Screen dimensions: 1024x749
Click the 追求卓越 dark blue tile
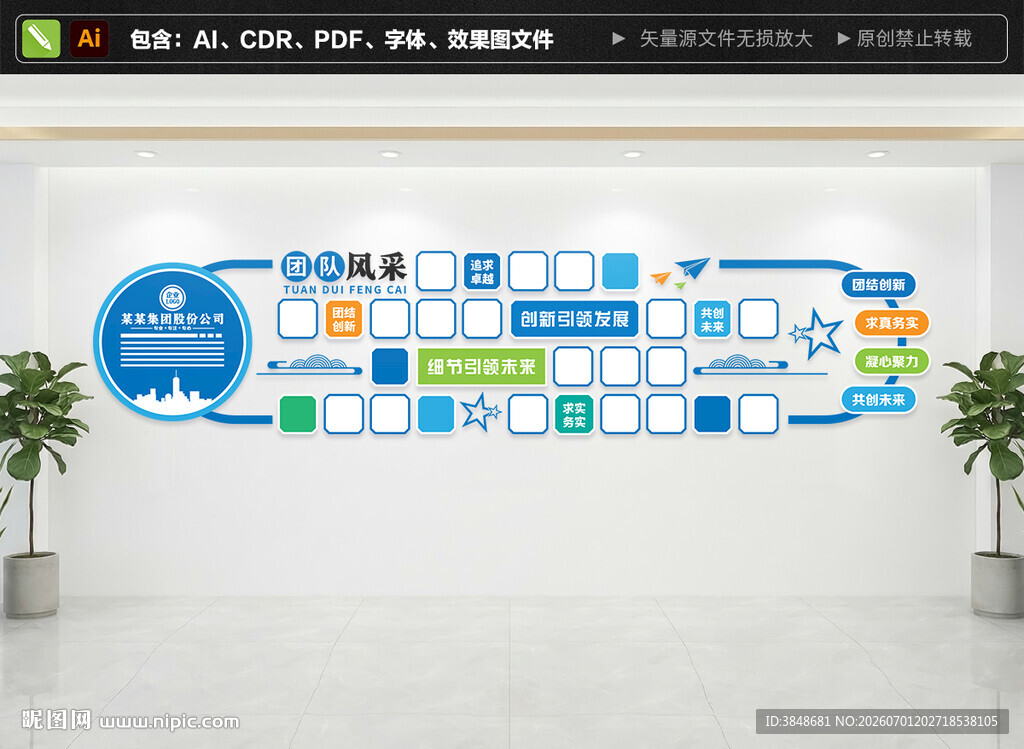tap(482, 271)
